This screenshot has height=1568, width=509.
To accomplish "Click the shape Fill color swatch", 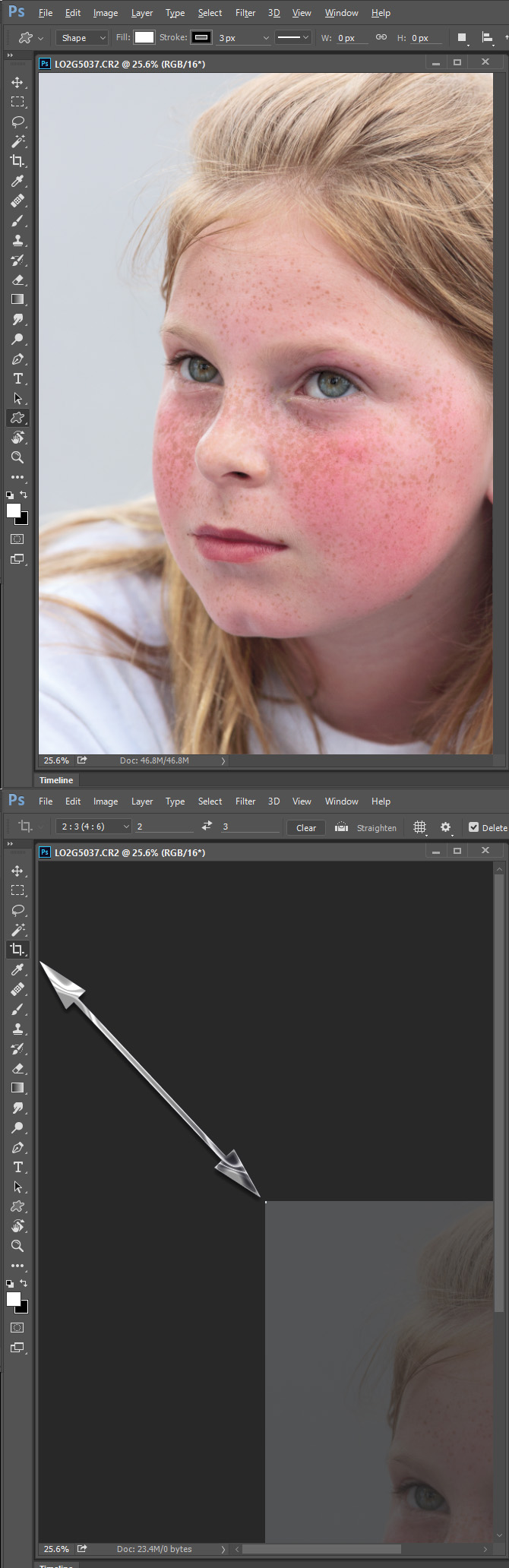I will pyautogui.click(x=144, y=37).
